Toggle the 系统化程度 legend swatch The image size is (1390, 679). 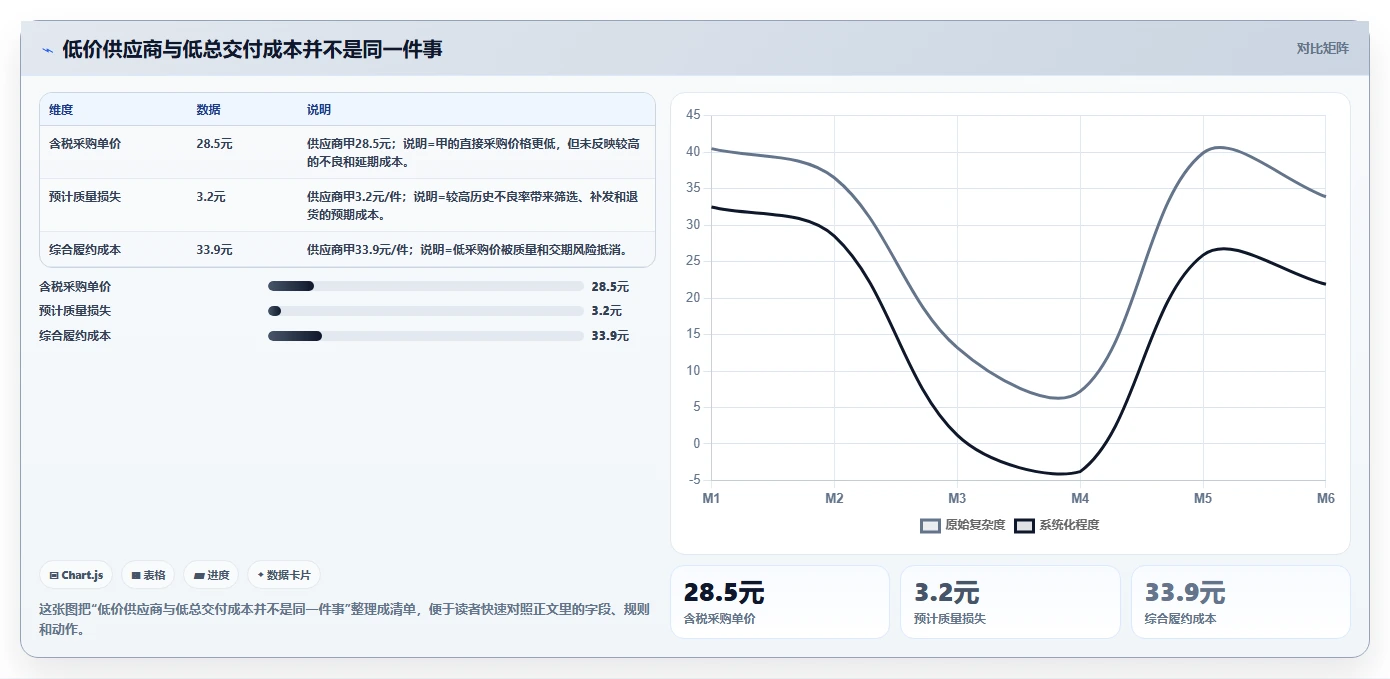tap(1024, 526)
